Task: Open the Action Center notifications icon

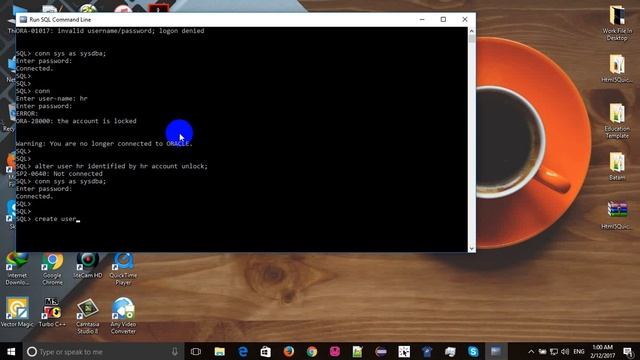Action: coord(629,351)
